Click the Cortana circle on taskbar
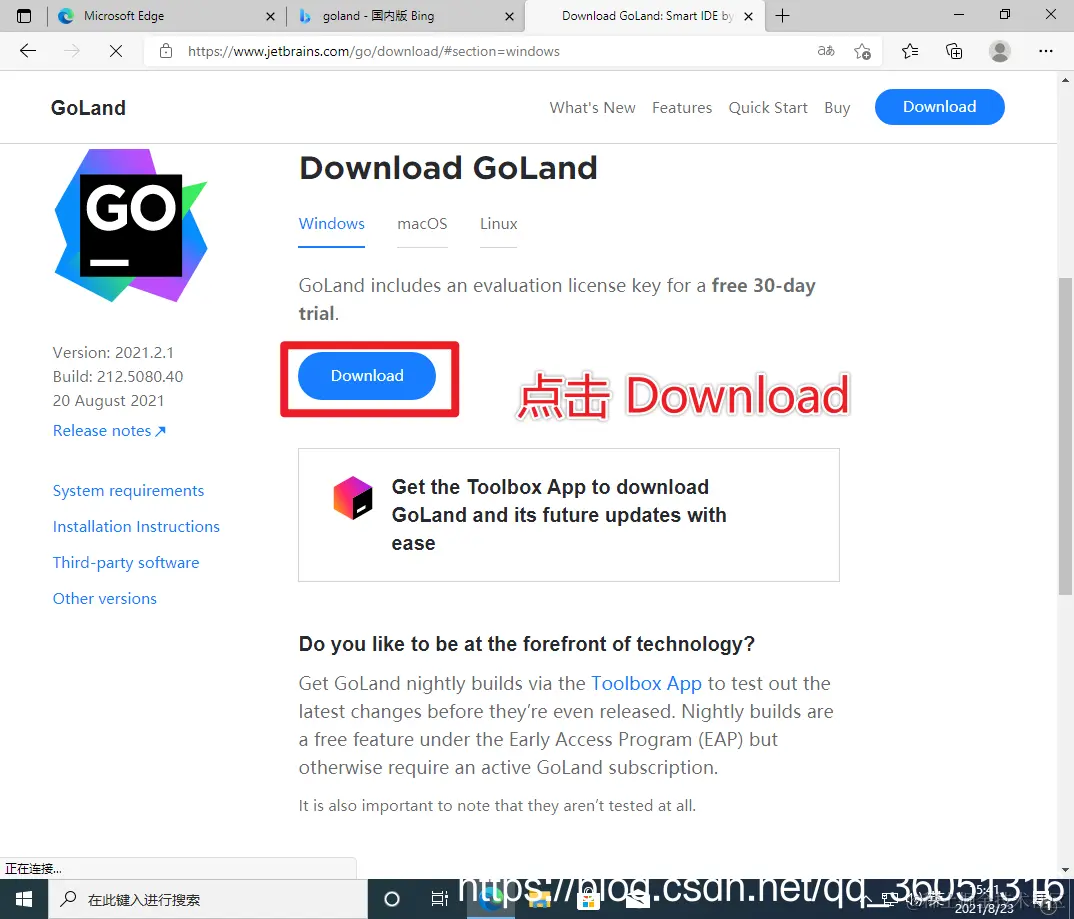The image size is (1074, 919). coord(392,899)
